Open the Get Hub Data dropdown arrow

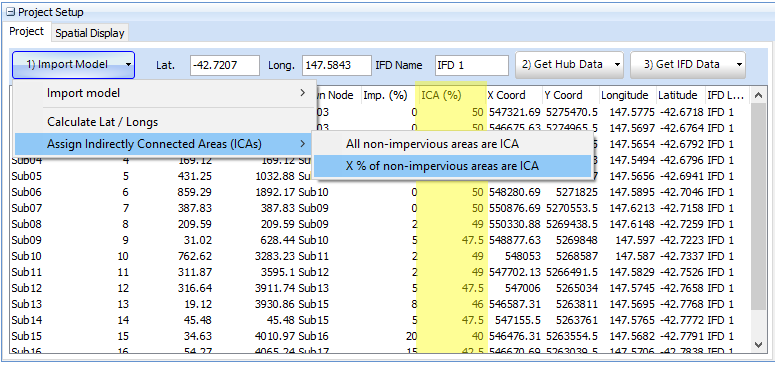(x=616, y=65)
